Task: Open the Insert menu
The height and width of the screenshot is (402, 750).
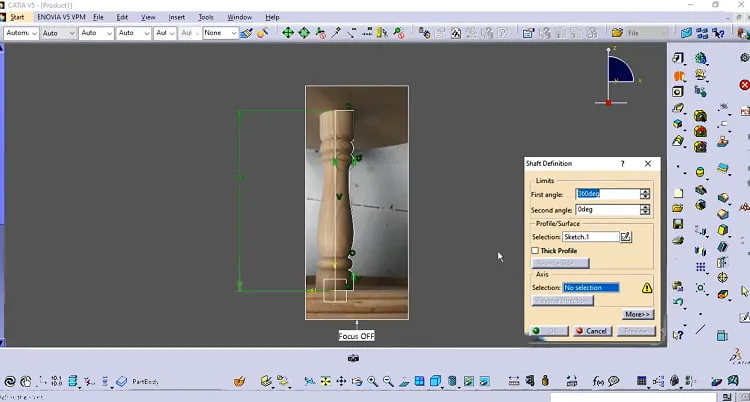Action: click(x=176, y=17)
